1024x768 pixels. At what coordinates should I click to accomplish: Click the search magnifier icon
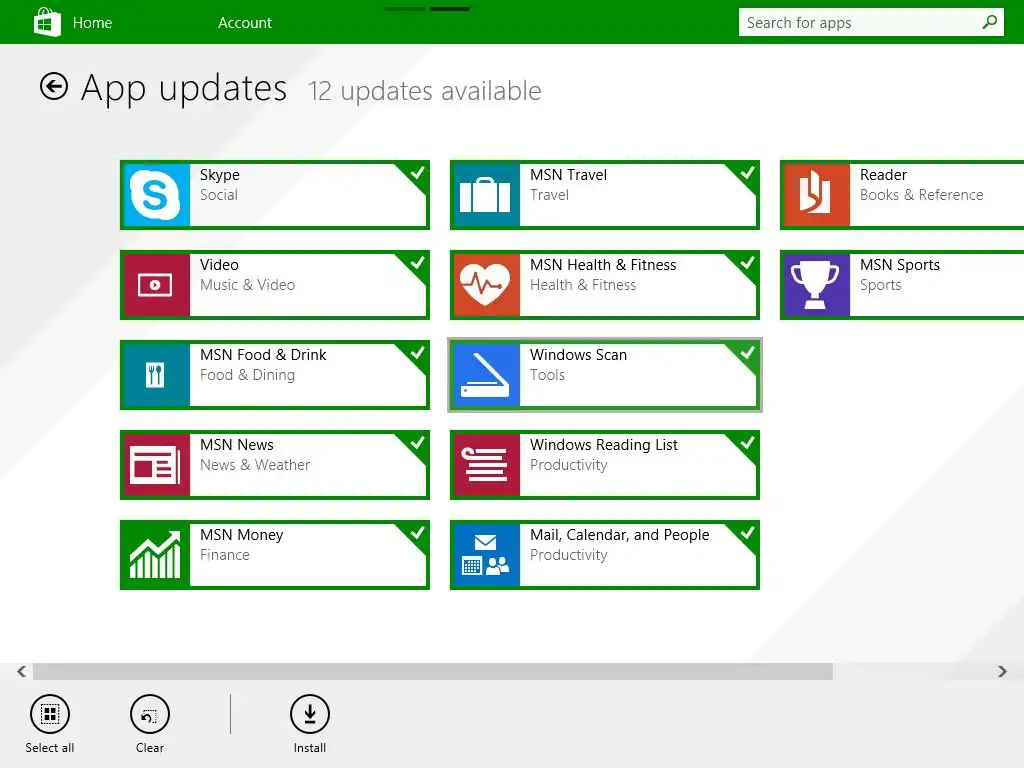[x=989, y=22]
